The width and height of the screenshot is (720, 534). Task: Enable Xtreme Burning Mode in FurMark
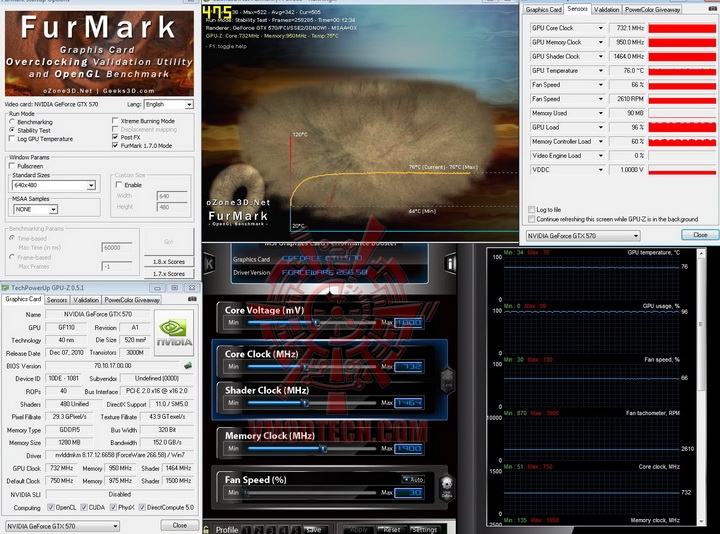click(x=115, y=121)
